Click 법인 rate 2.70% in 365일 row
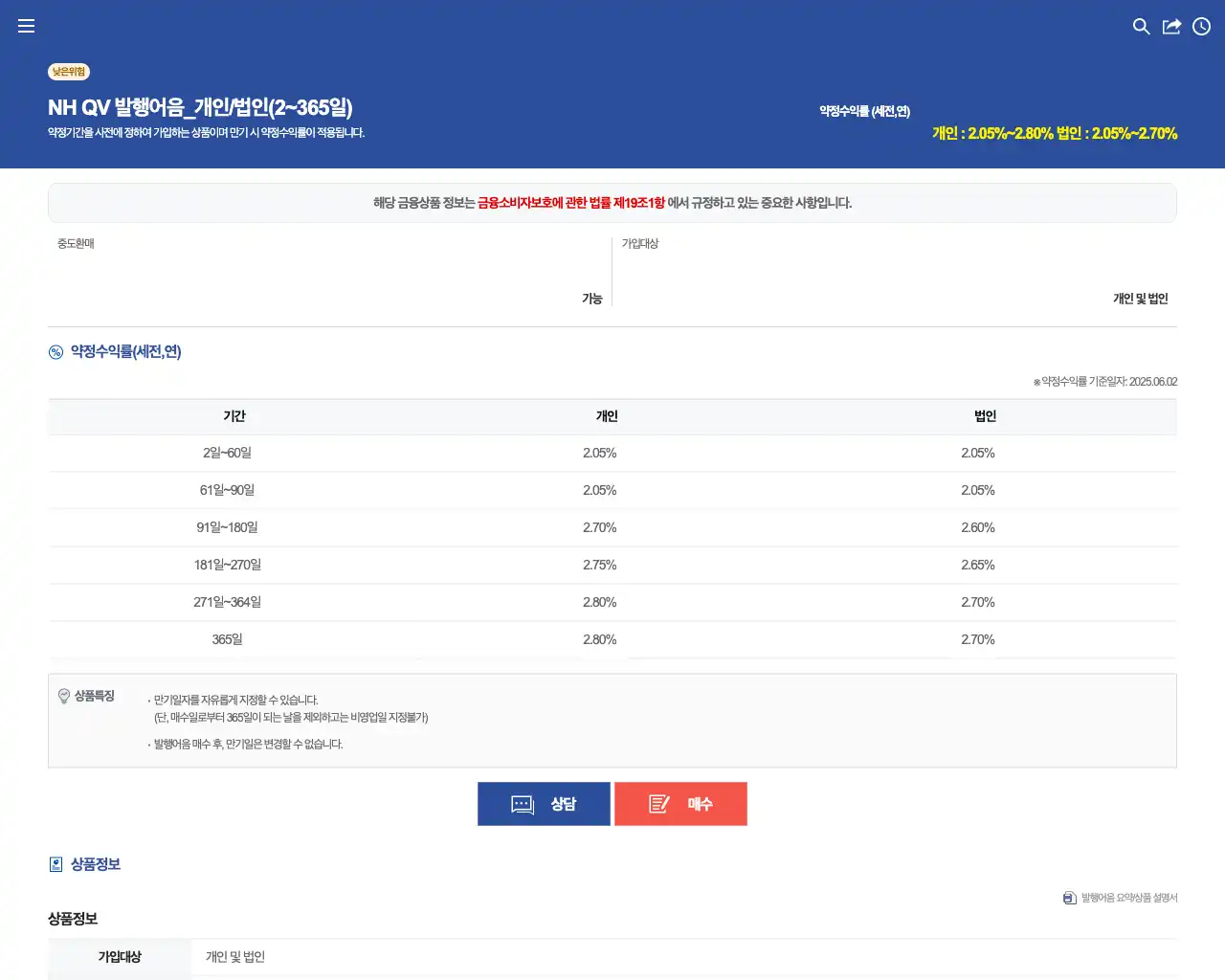The width and height of the screenshot is (1225, 980). pos(978,640)
